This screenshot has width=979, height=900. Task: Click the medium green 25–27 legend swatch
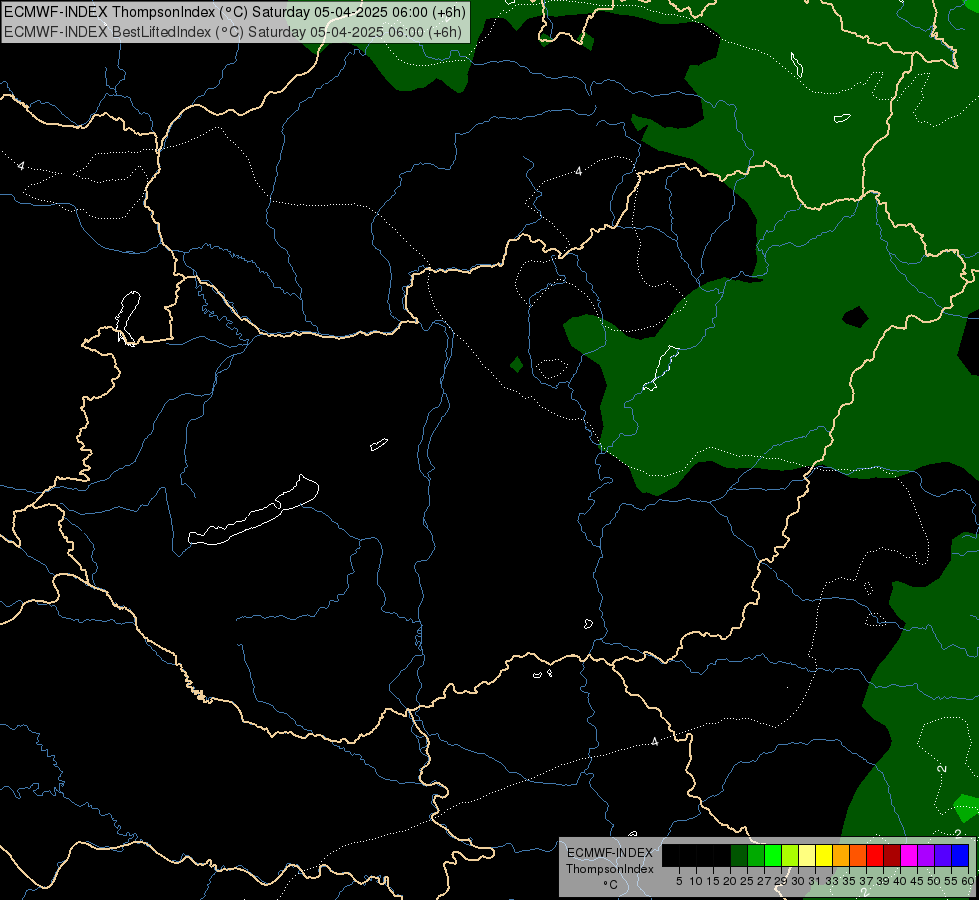pos(756,855)
